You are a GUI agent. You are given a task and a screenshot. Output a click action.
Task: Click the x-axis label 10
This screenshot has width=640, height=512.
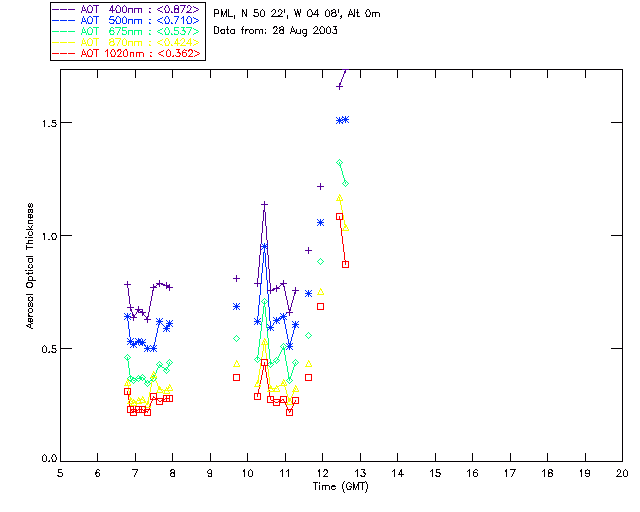tap(247, 473)
